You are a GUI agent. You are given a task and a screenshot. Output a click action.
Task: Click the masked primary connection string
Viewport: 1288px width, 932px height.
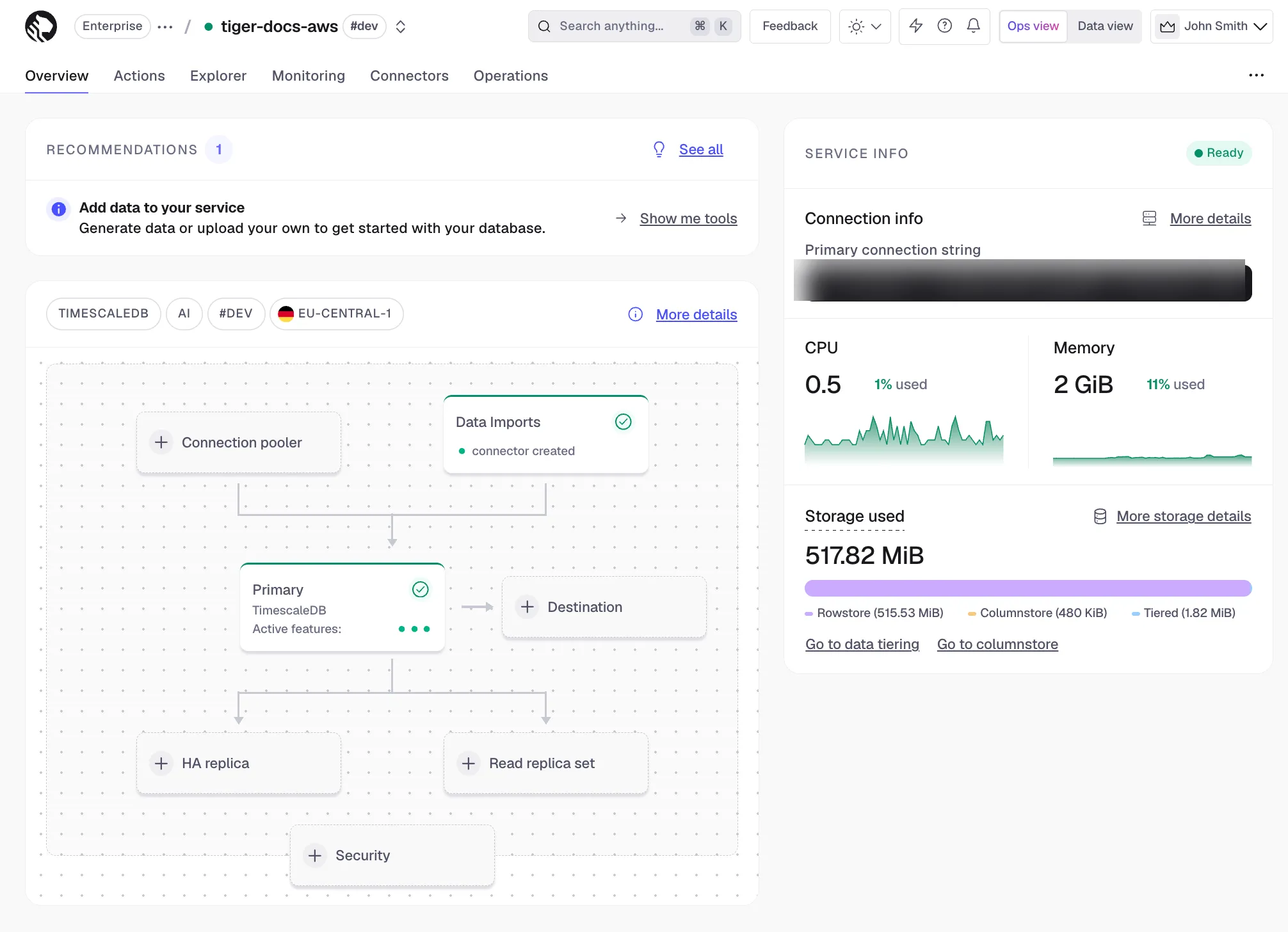[1023, 280]
